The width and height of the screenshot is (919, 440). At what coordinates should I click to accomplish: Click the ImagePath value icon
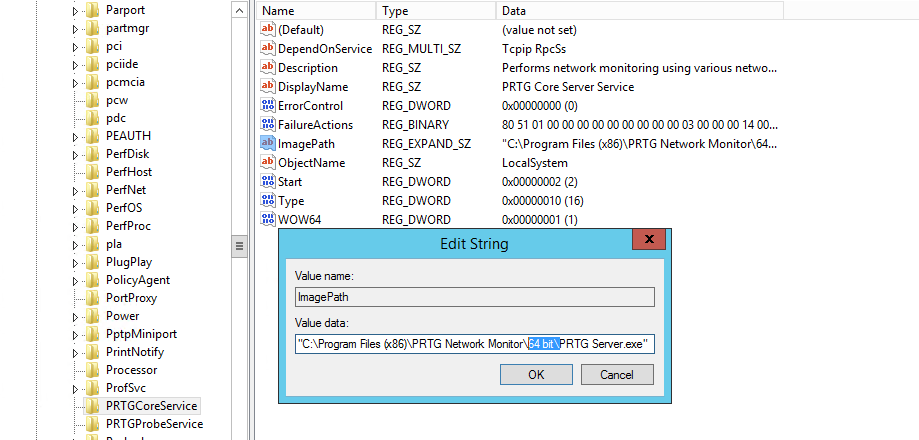(x=268, y=144)
